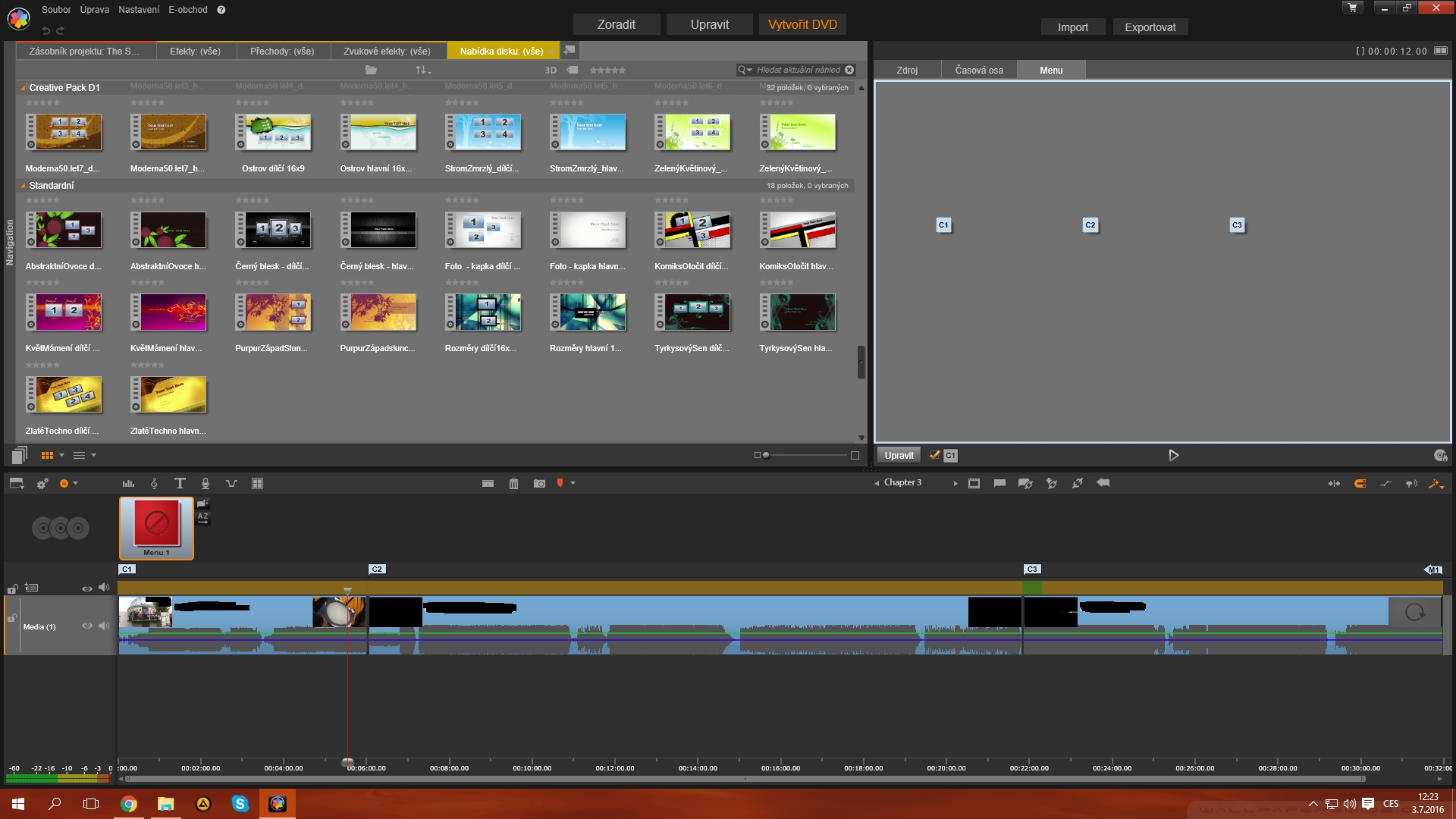Click the trash delete icon in timeline toolbar

click(x=513, y=483)
